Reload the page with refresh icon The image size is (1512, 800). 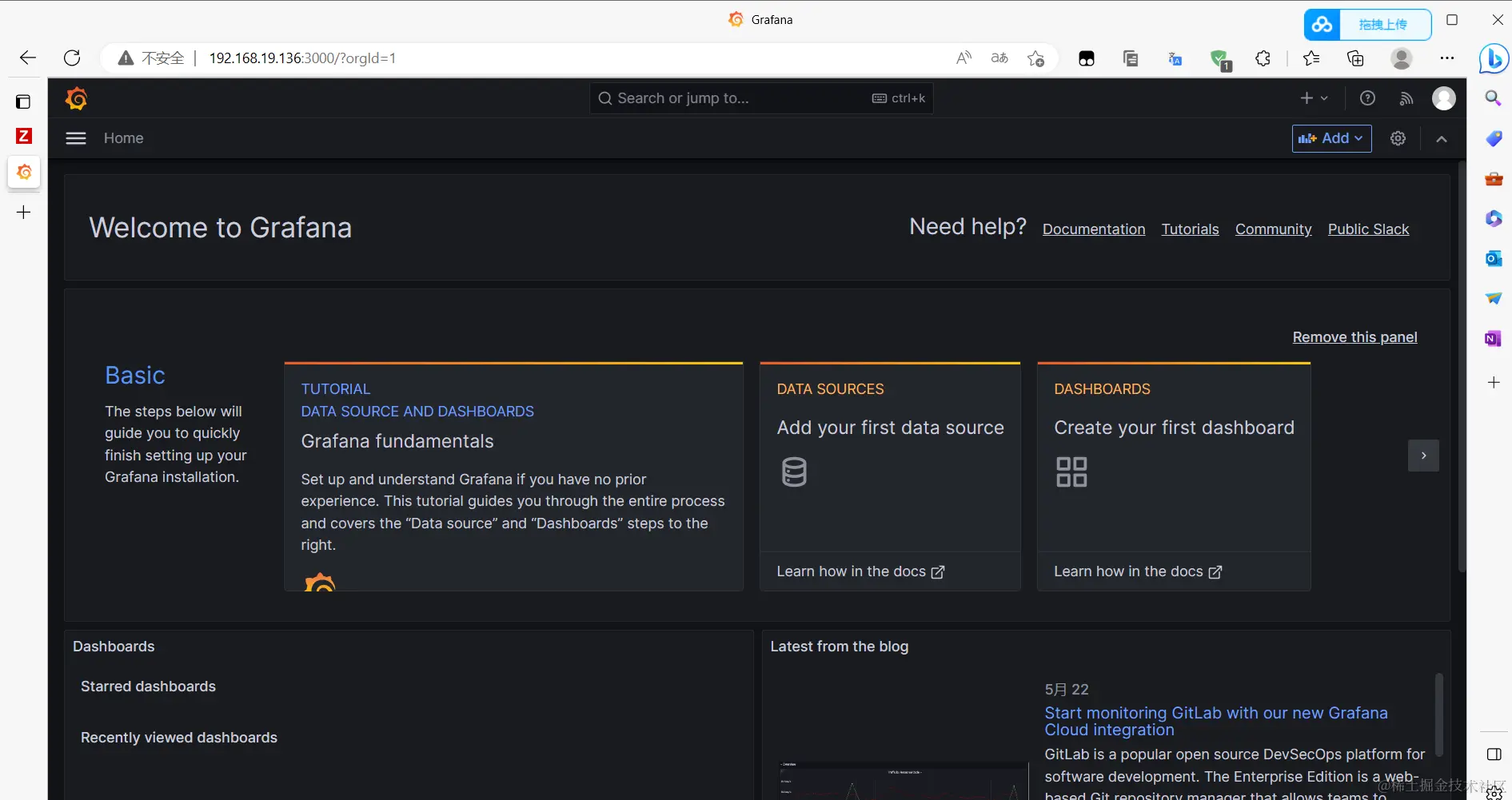(72, 58)
